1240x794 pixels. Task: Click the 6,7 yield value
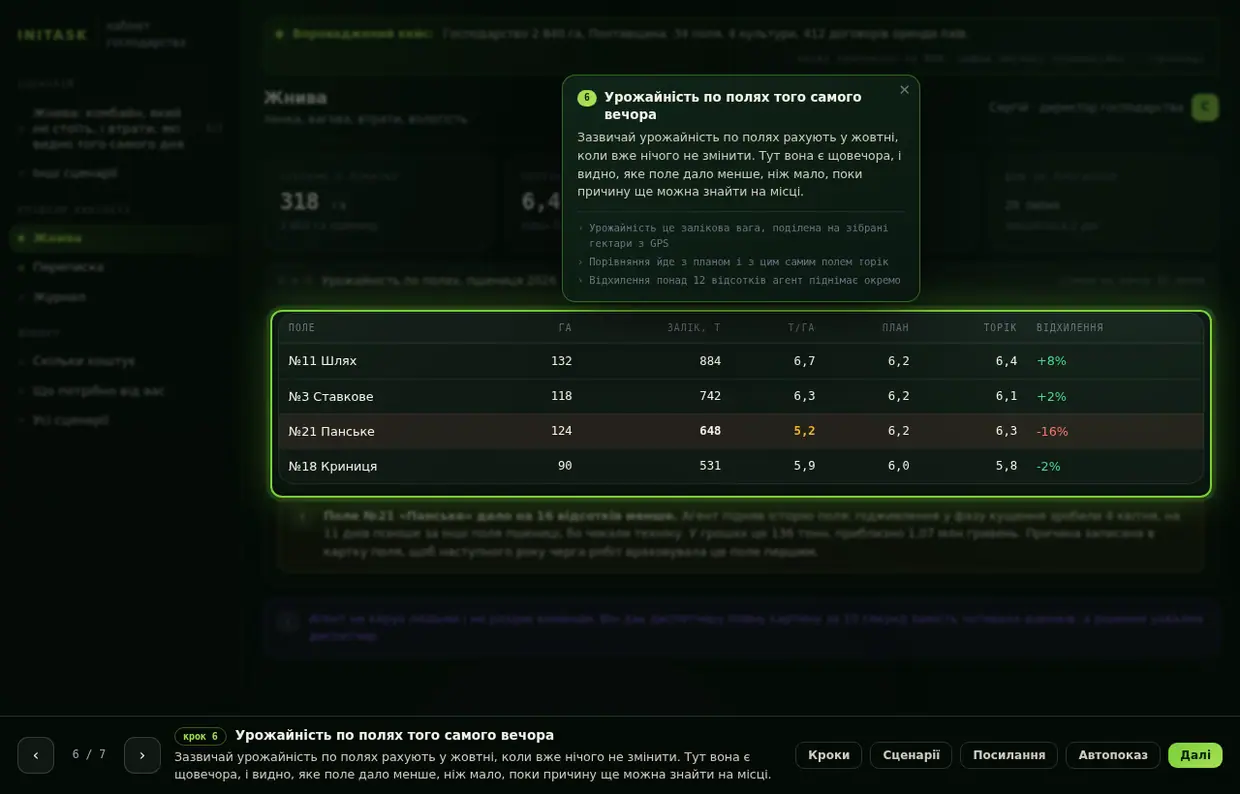[x=804, y=361]
